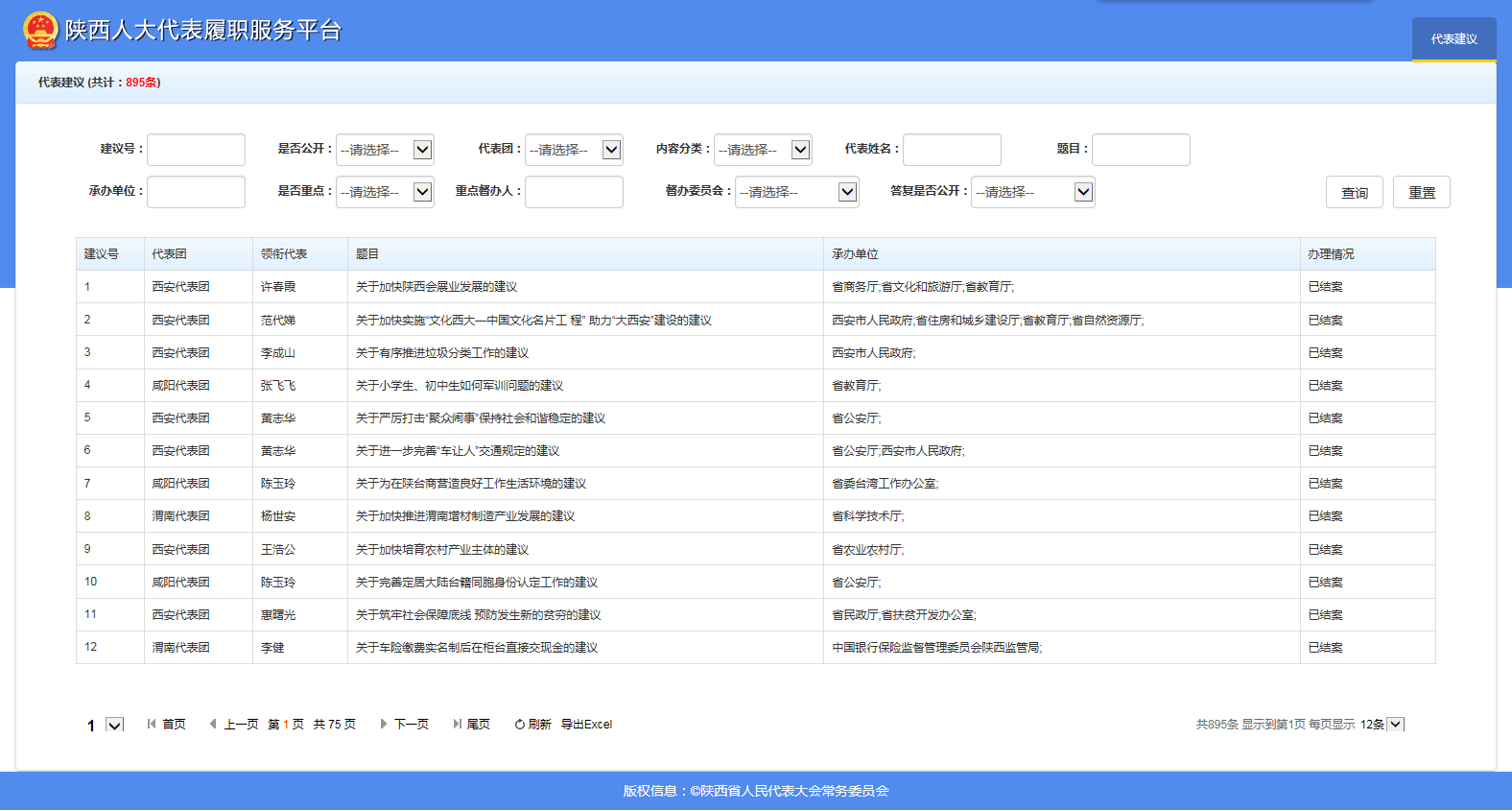Open the 是否重点 dropdown
1512x811 pixels.
click(385, 192)
